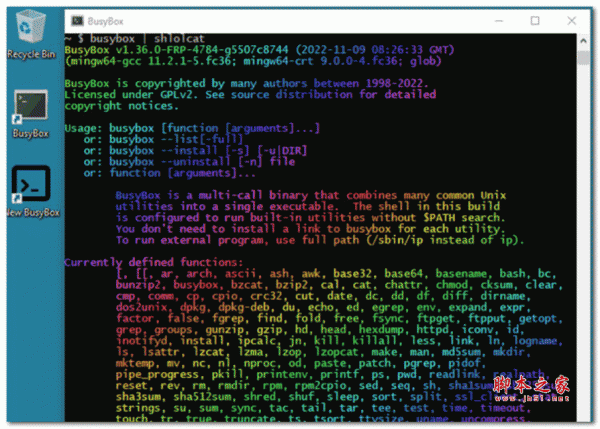Click the 'dpkg-deb' function name
This screenshot has height=429, width=600.
pyautogui.click(x=244, y=307)
